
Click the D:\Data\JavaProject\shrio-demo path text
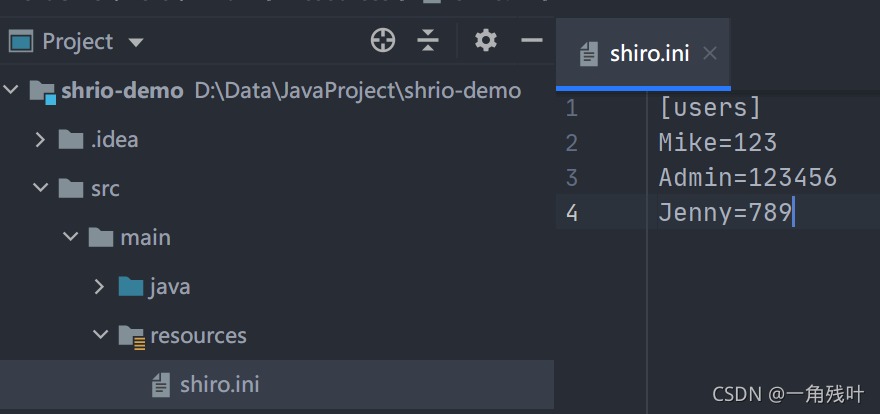pyautogui.click(x=358, y=90)
